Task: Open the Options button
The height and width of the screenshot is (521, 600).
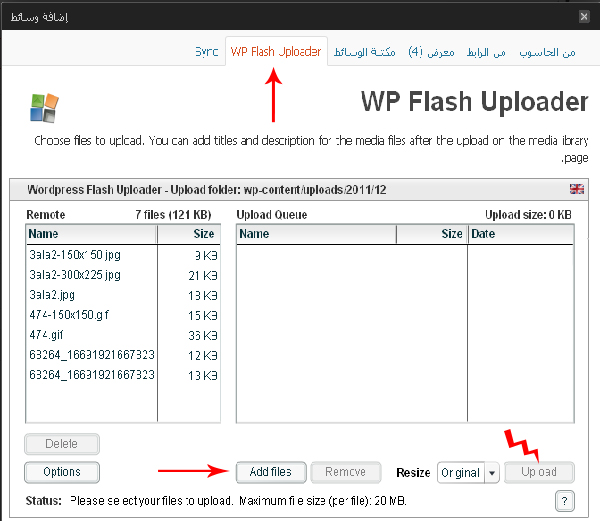Action: click(x=62, y=472)
